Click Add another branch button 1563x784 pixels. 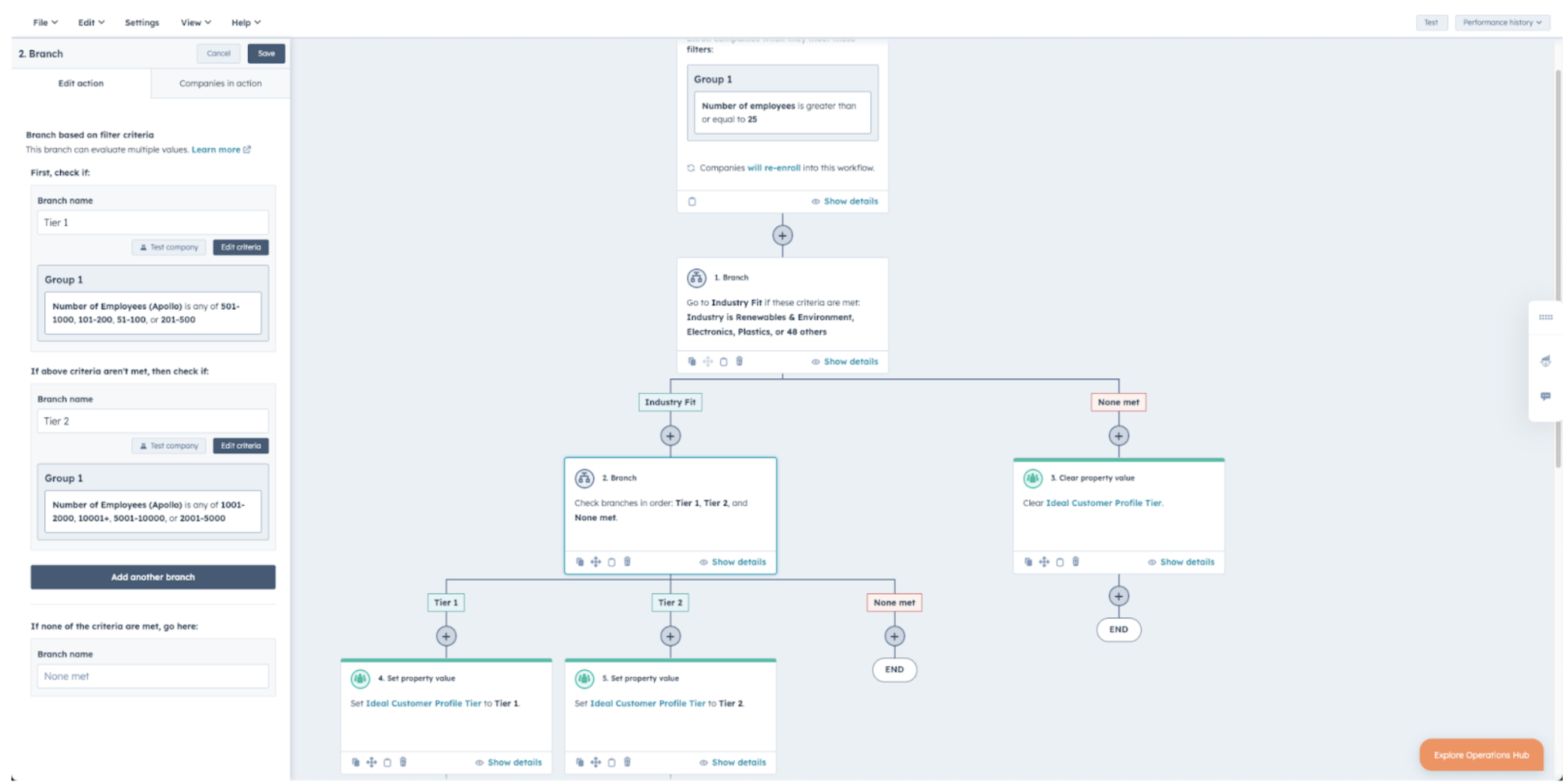[x=153, y=577]
